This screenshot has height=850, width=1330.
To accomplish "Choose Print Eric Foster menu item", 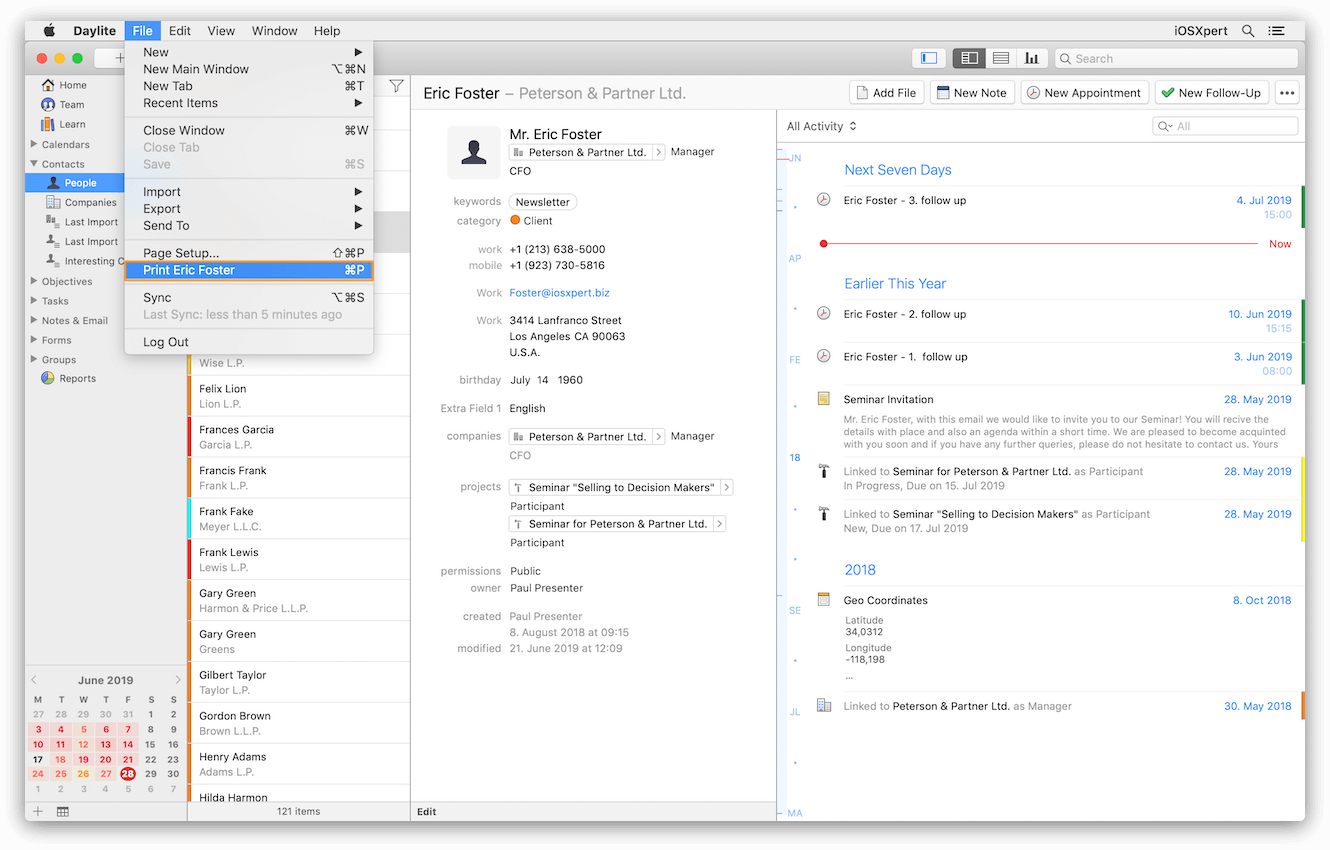I will tap(249, 270).
